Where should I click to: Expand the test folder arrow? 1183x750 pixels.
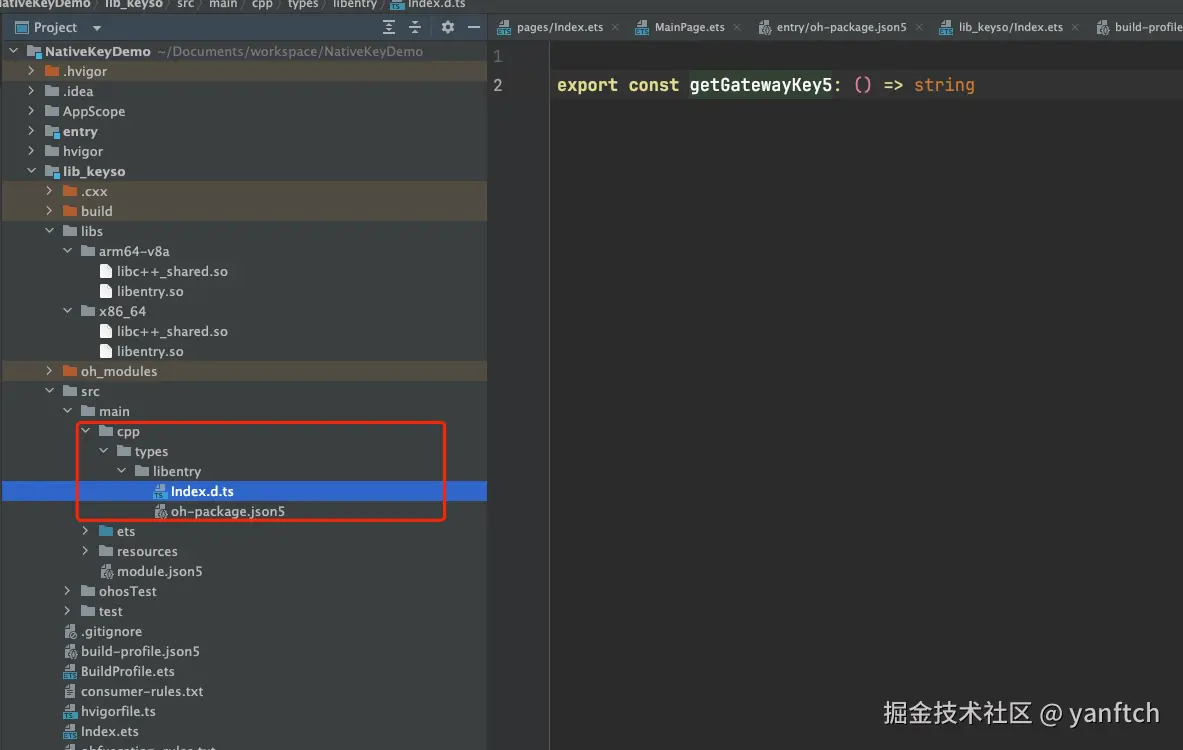[67, 610]
